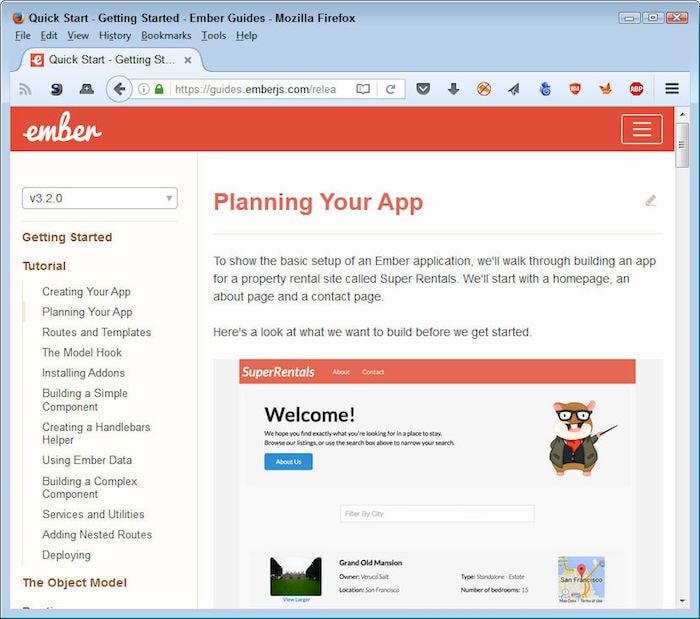Image resolution: width=700 pixels, height=619 pixels.
Task: Click the ember logo in the header
Action: (62, 128)
